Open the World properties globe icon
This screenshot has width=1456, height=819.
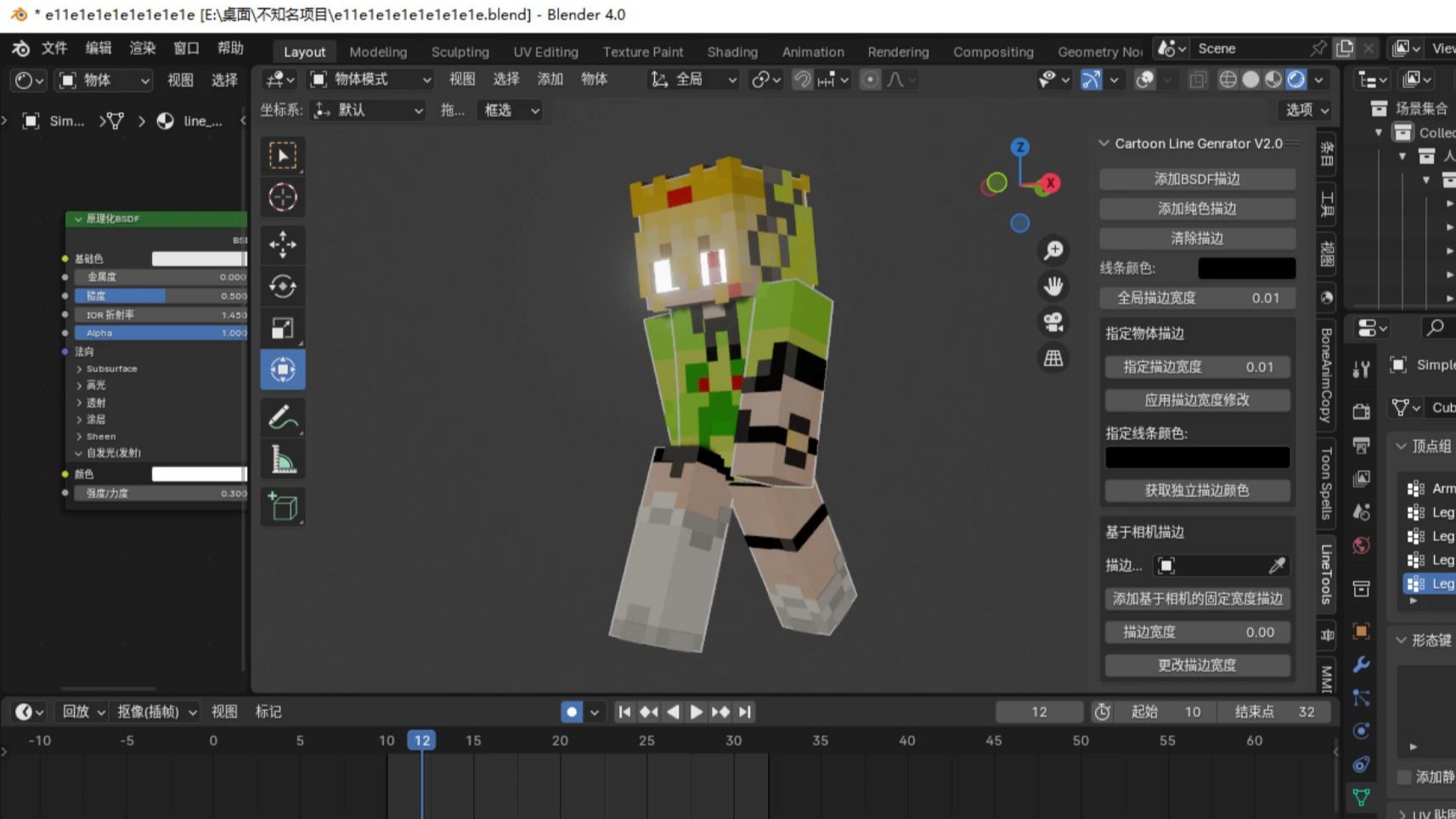click(1361, 545)
